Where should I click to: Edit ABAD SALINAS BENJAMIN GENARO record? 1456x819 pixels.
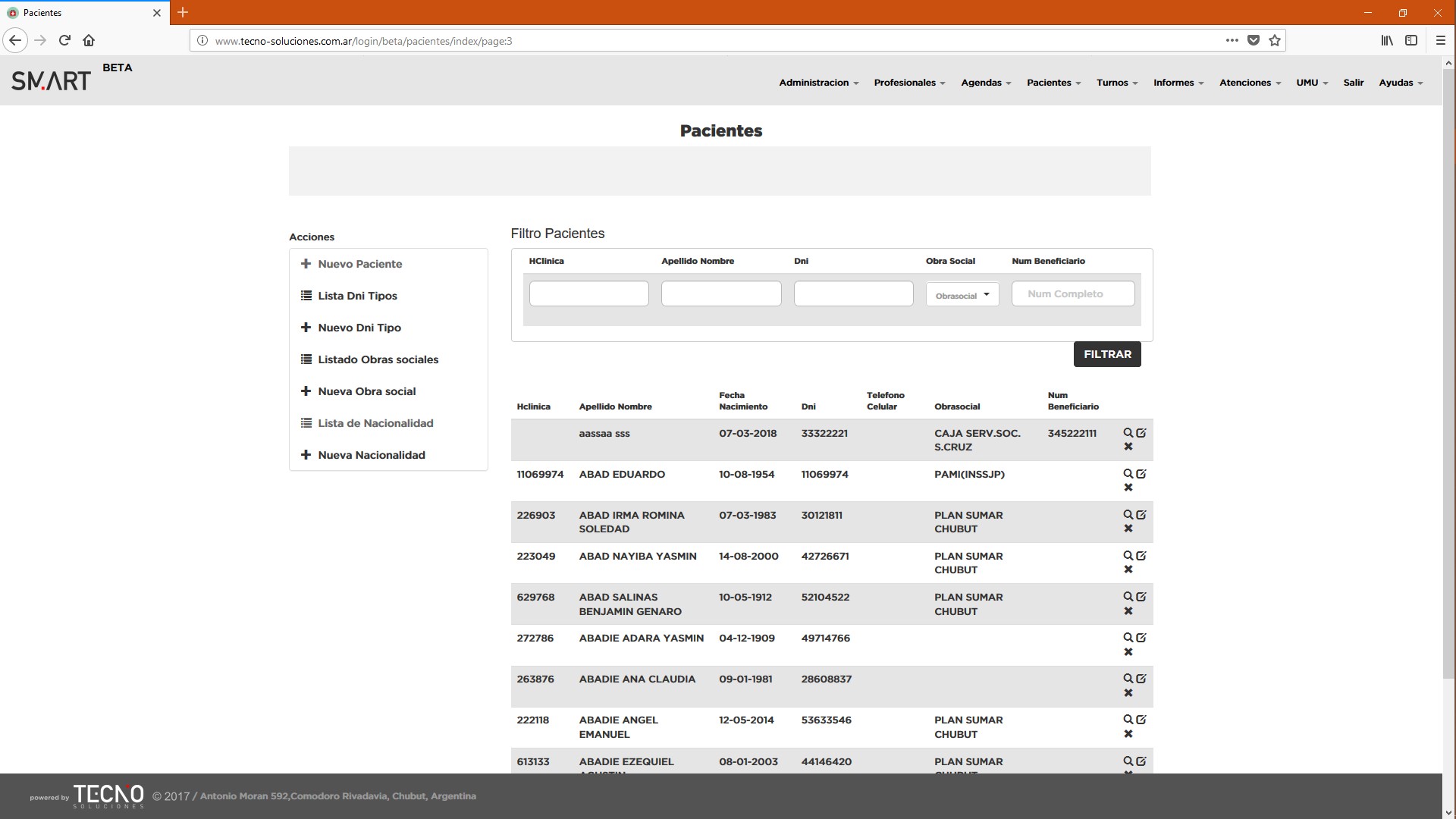(1141, 597)
